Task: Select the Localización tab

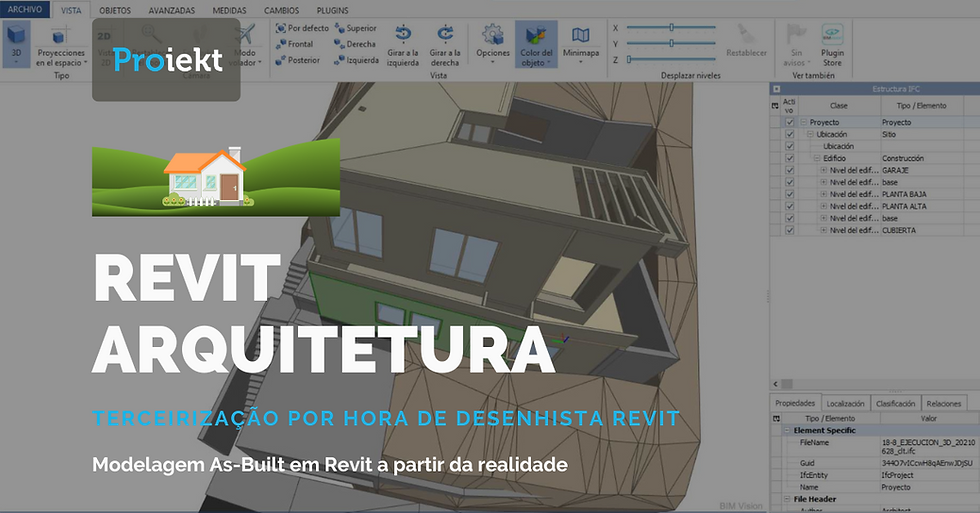Action: (846, 404)
